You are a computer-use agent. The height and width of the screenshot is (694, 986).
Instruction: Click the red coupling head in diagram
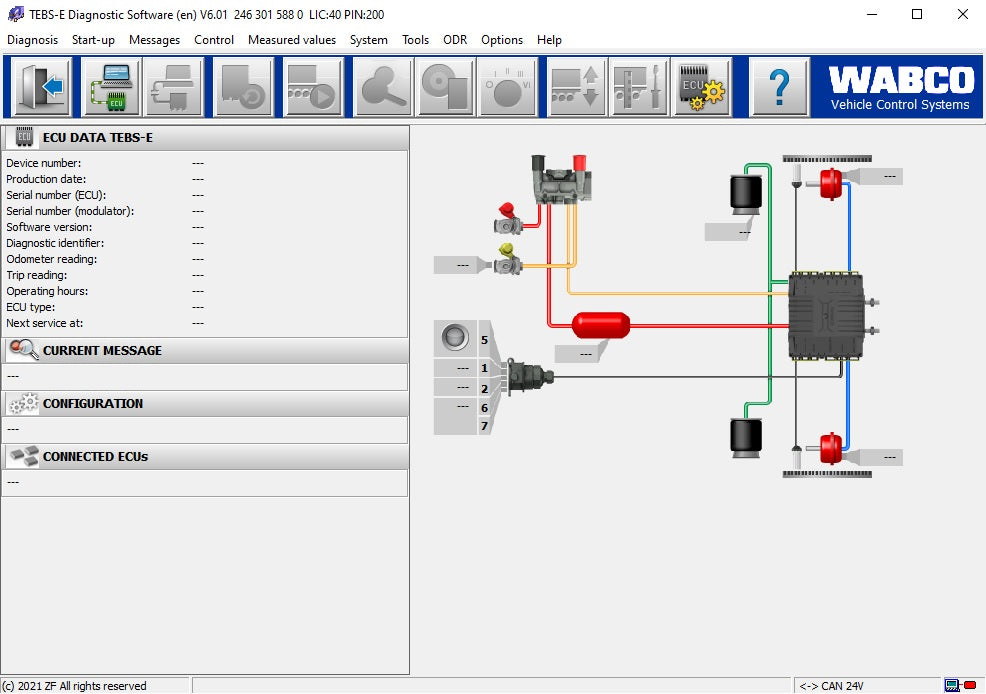508,217
